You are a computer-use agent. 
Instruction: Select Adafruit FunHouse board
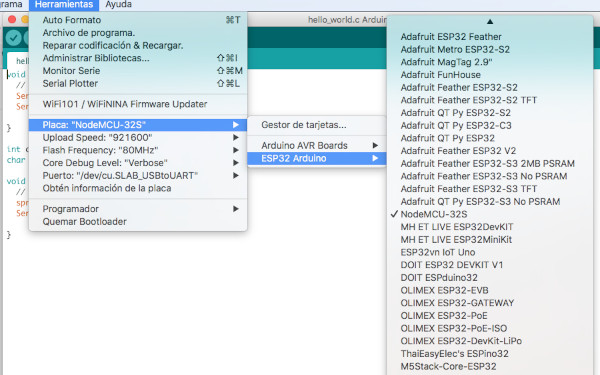coord(490,75)
